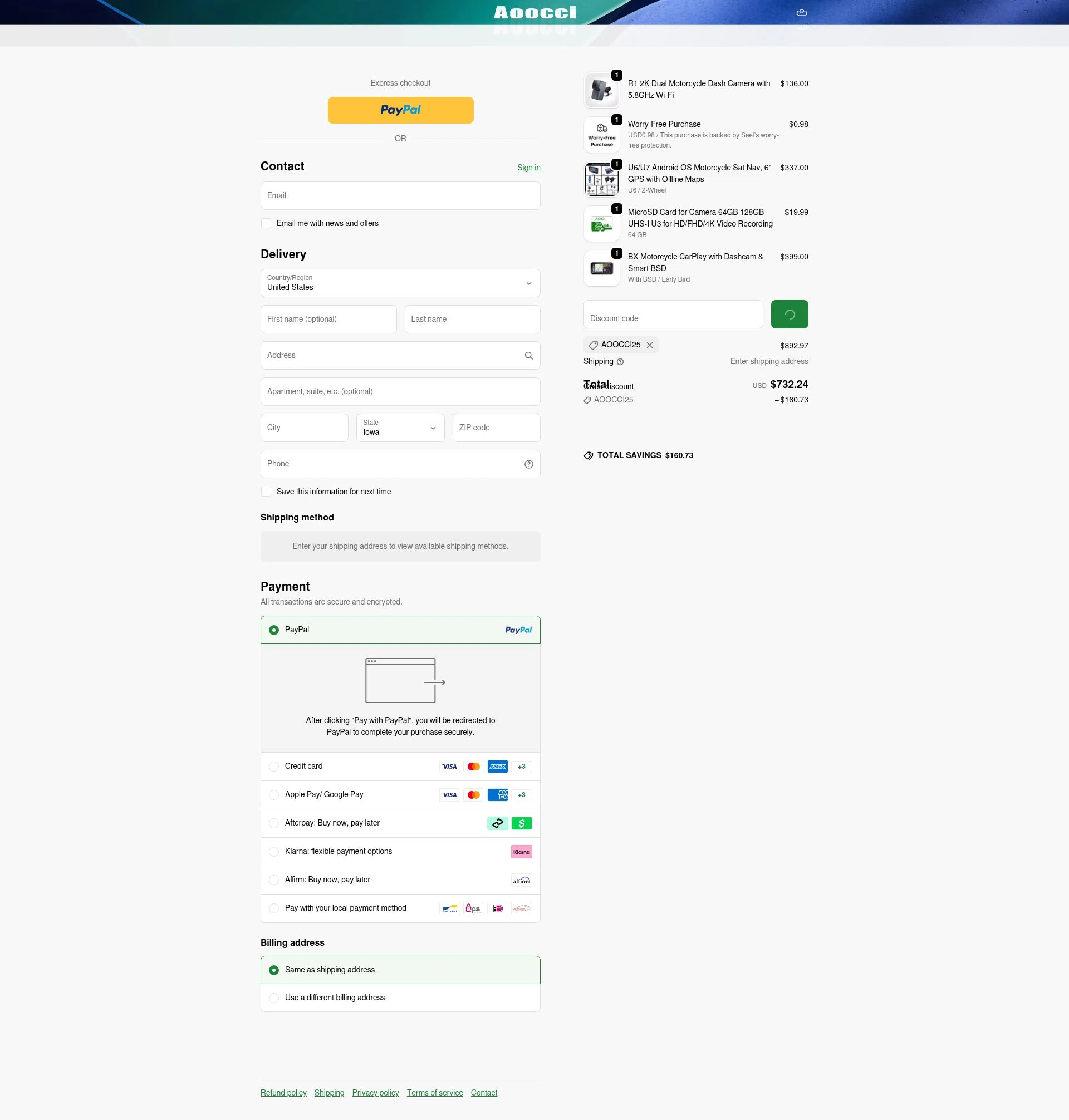1069x1120 pixels.
Task: Click the cart icon in the header
Action: pos(801,13)
